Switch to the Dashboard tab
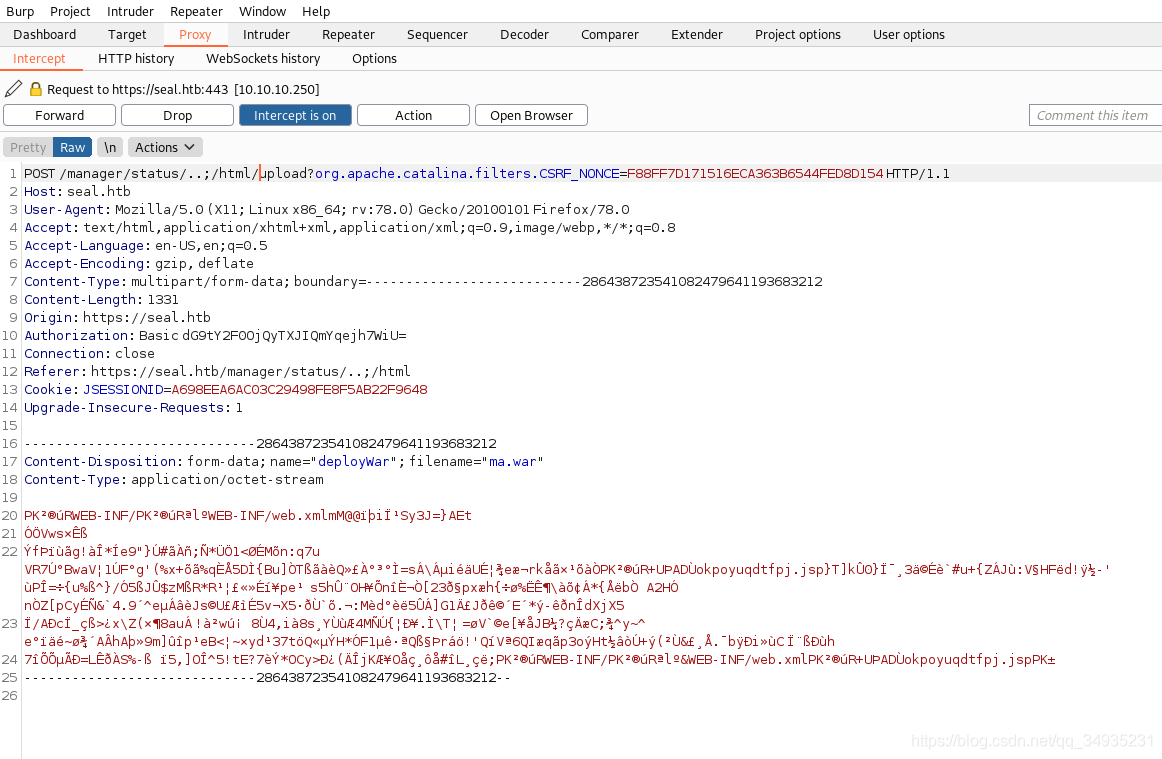Viewport: 1162px width, 759px height. pyautogui.click(x=44, y=34)
